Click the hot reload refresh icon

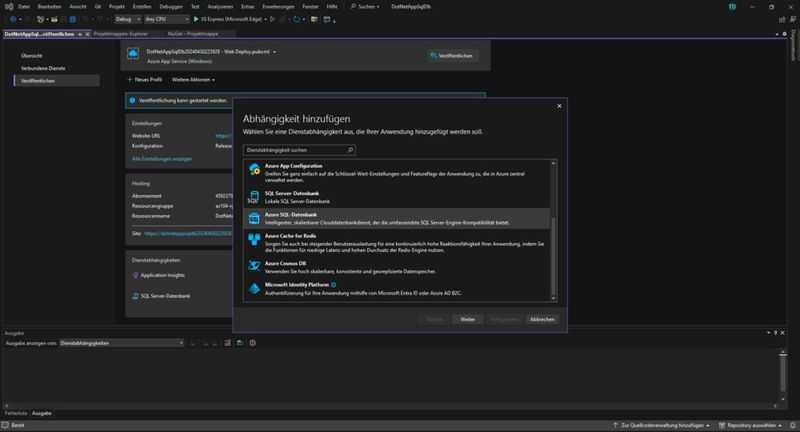pyautogui.click(x=296, y=19)
